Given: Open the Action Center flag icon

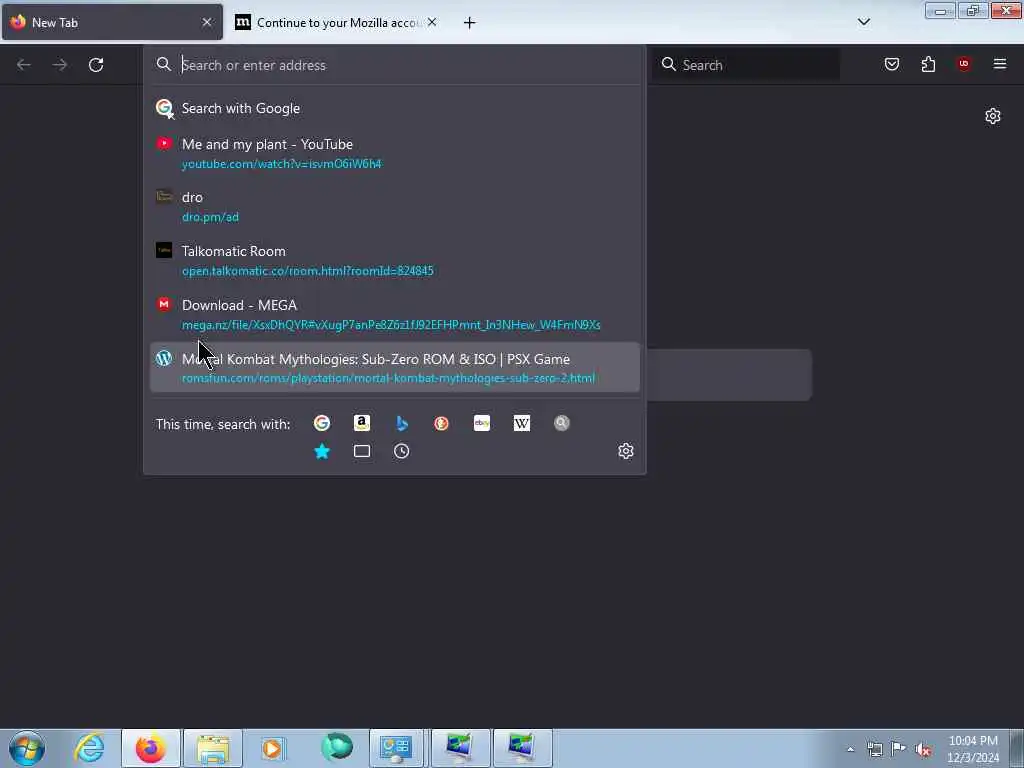Looking at the screenshot, I should click(899, 749).
